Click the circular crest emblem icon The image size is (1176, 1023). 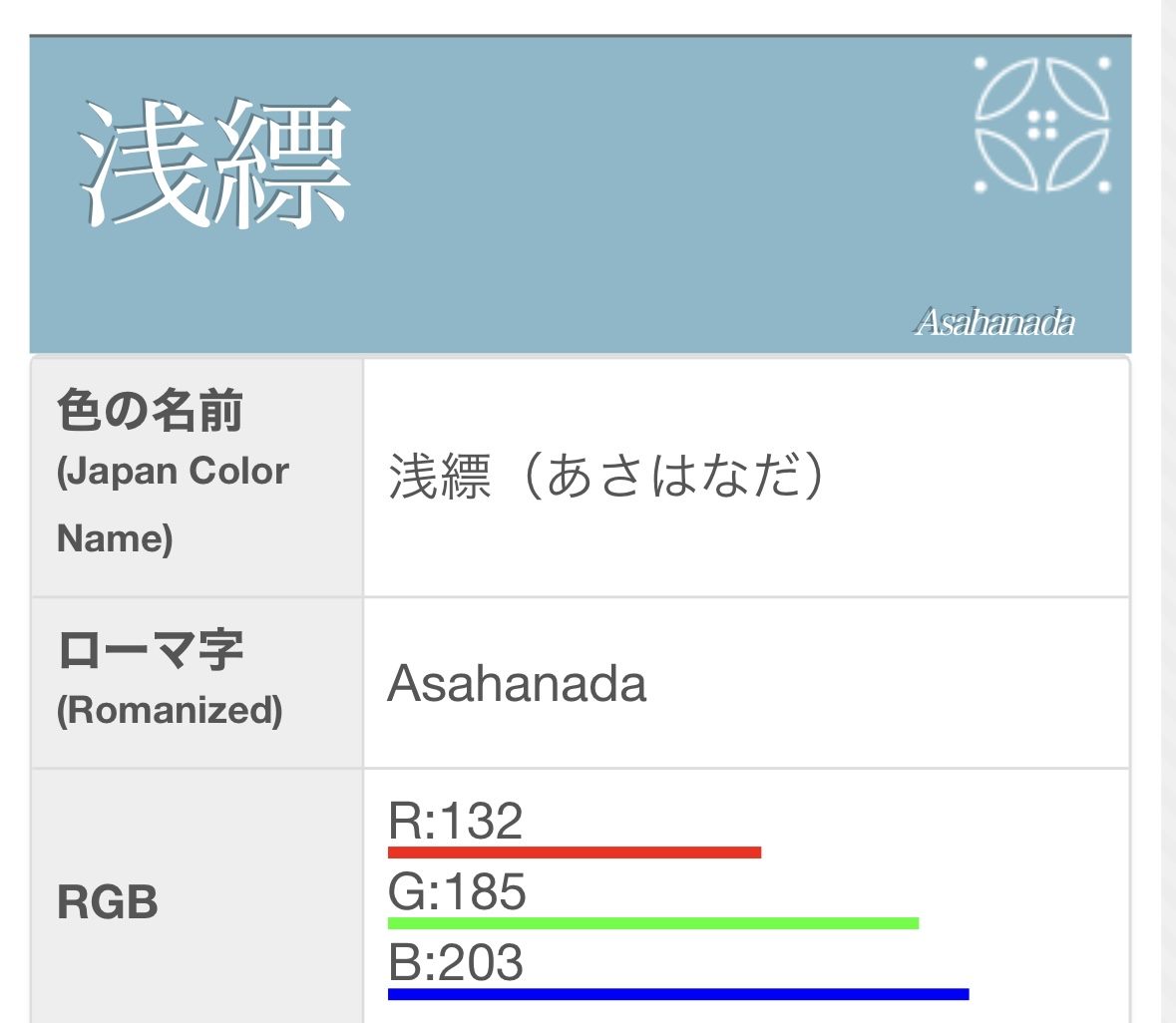(x=1041, y=125)
